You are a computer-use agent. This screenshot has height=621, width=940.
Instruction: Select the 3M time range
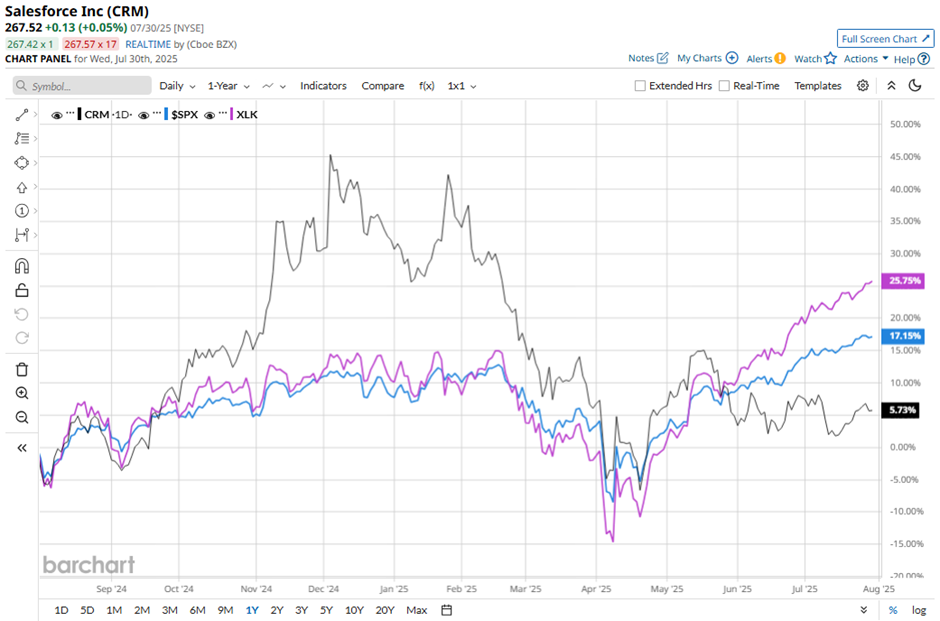tap(170, 610)
